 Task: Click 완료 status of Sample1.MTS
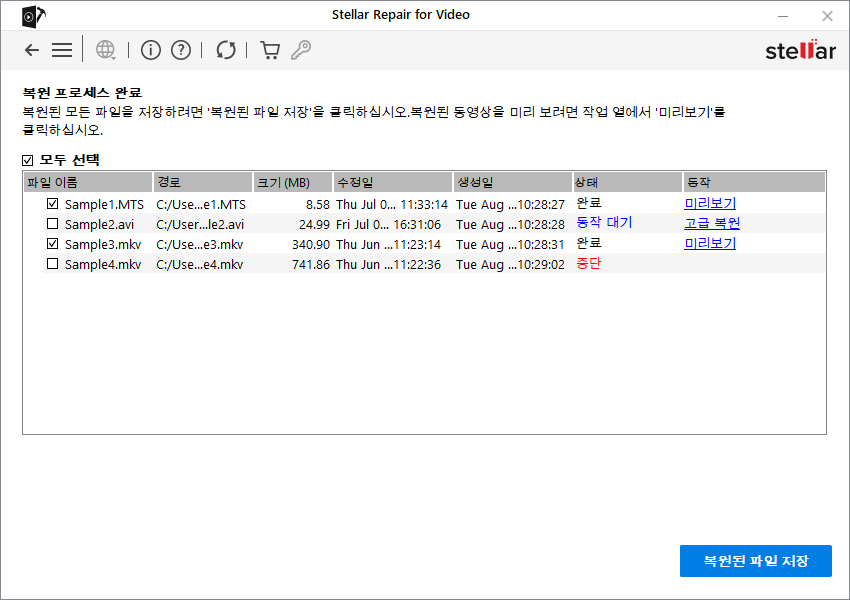(589, 203)
